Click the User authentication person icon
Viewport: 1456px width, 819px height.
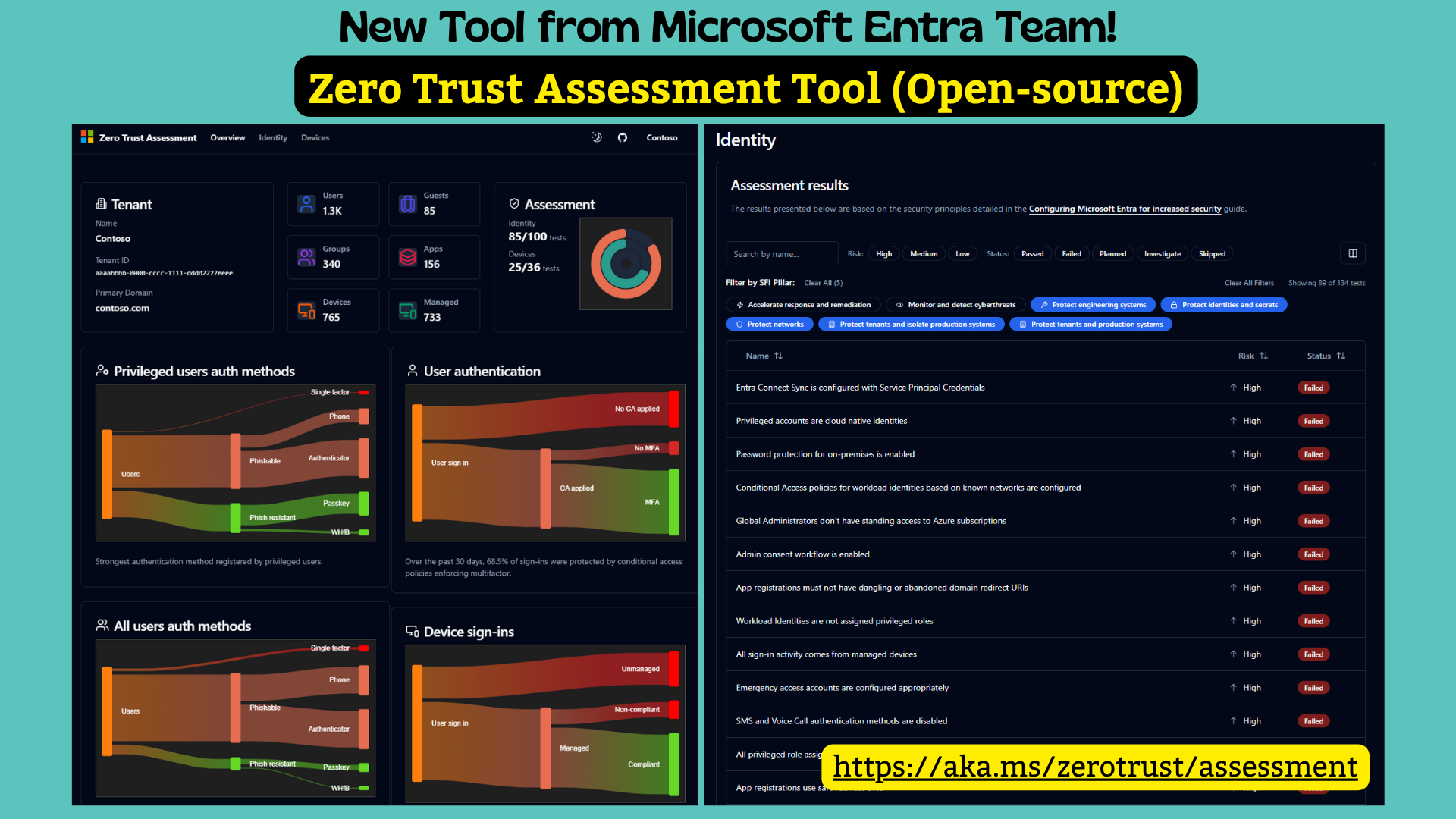tap(413, 371)
